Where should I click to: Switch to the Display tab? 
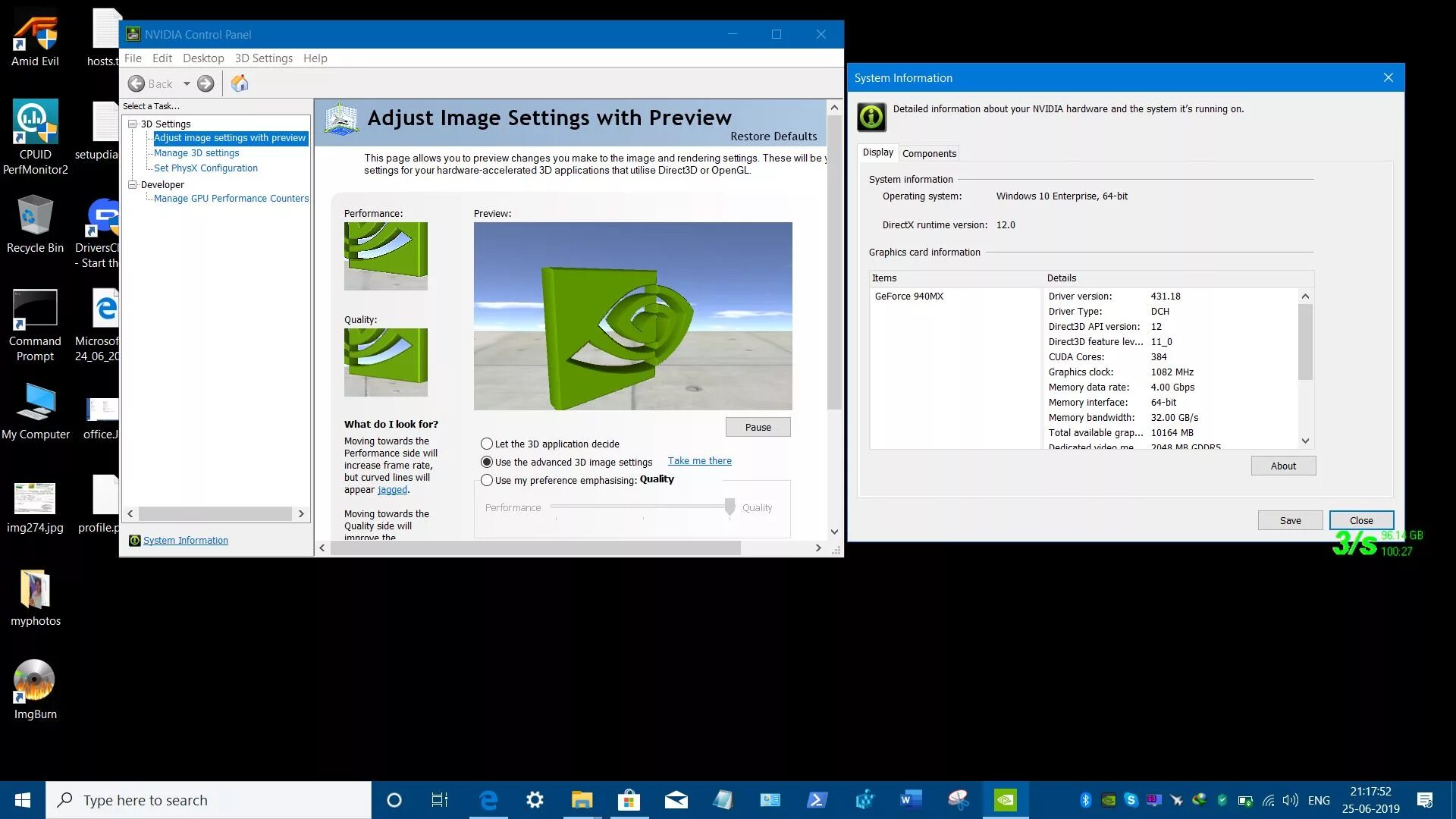click(x=877, y=152)
